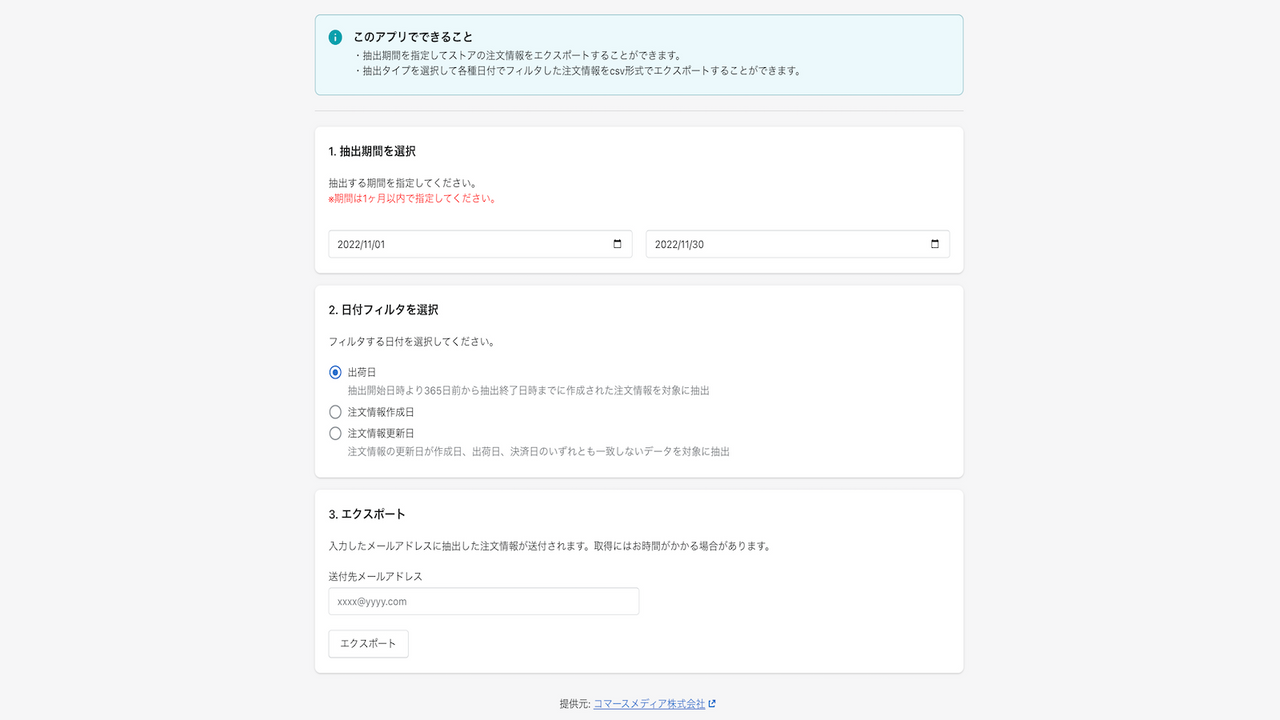This screenshot has height=720, width=1280.
Task: Click the 1. 抽出期間を選択 section heading
Action: click(375, 151)
